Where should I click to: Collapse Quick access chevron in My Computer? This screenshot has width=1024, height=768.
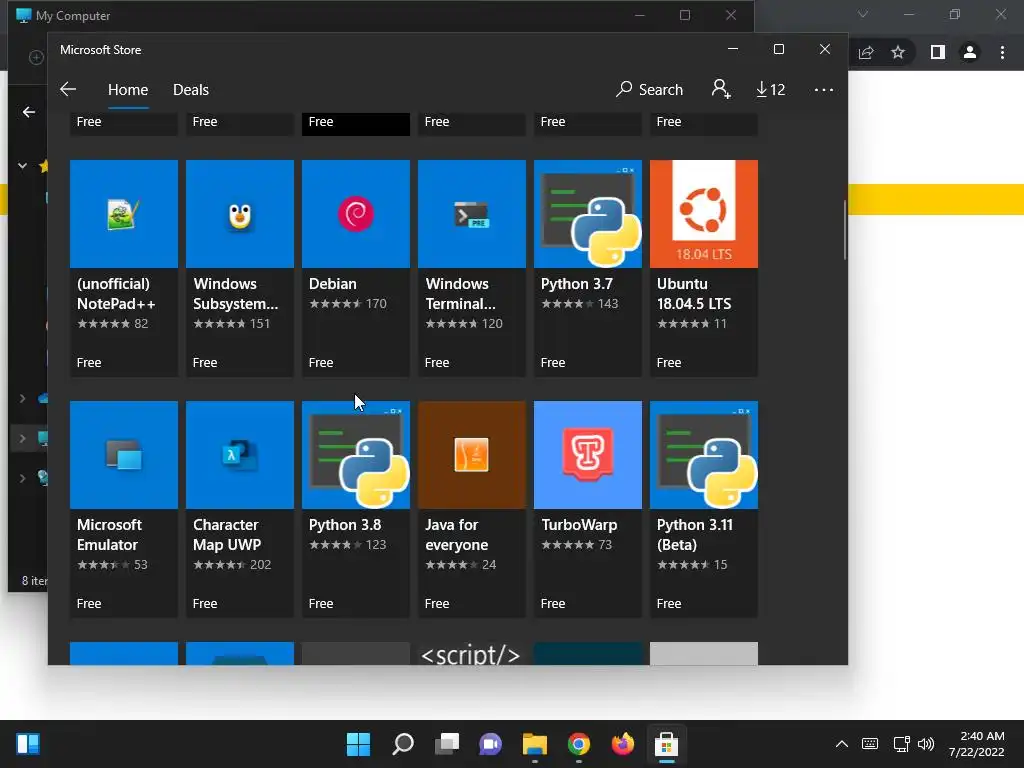[x=22, y=166]
